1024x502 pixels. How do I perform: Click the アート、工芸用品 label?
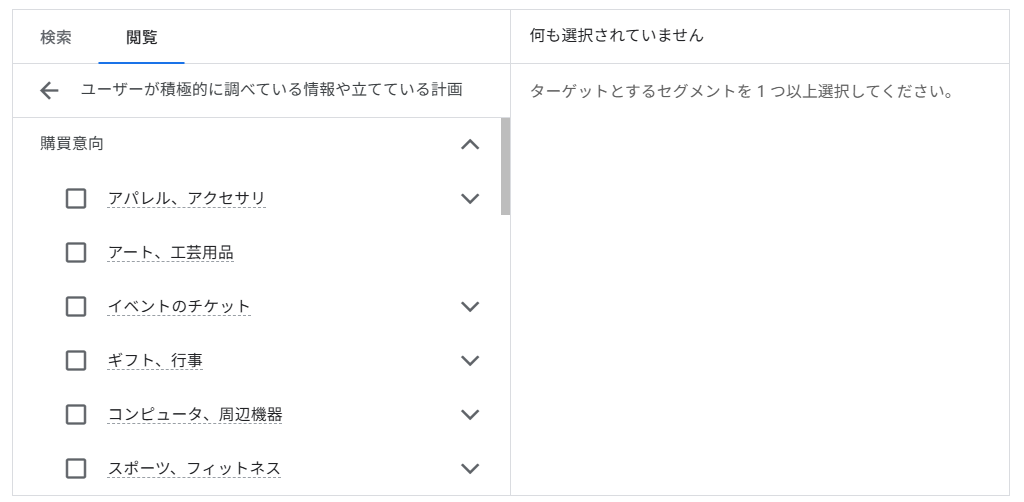[x=170, y=253]
